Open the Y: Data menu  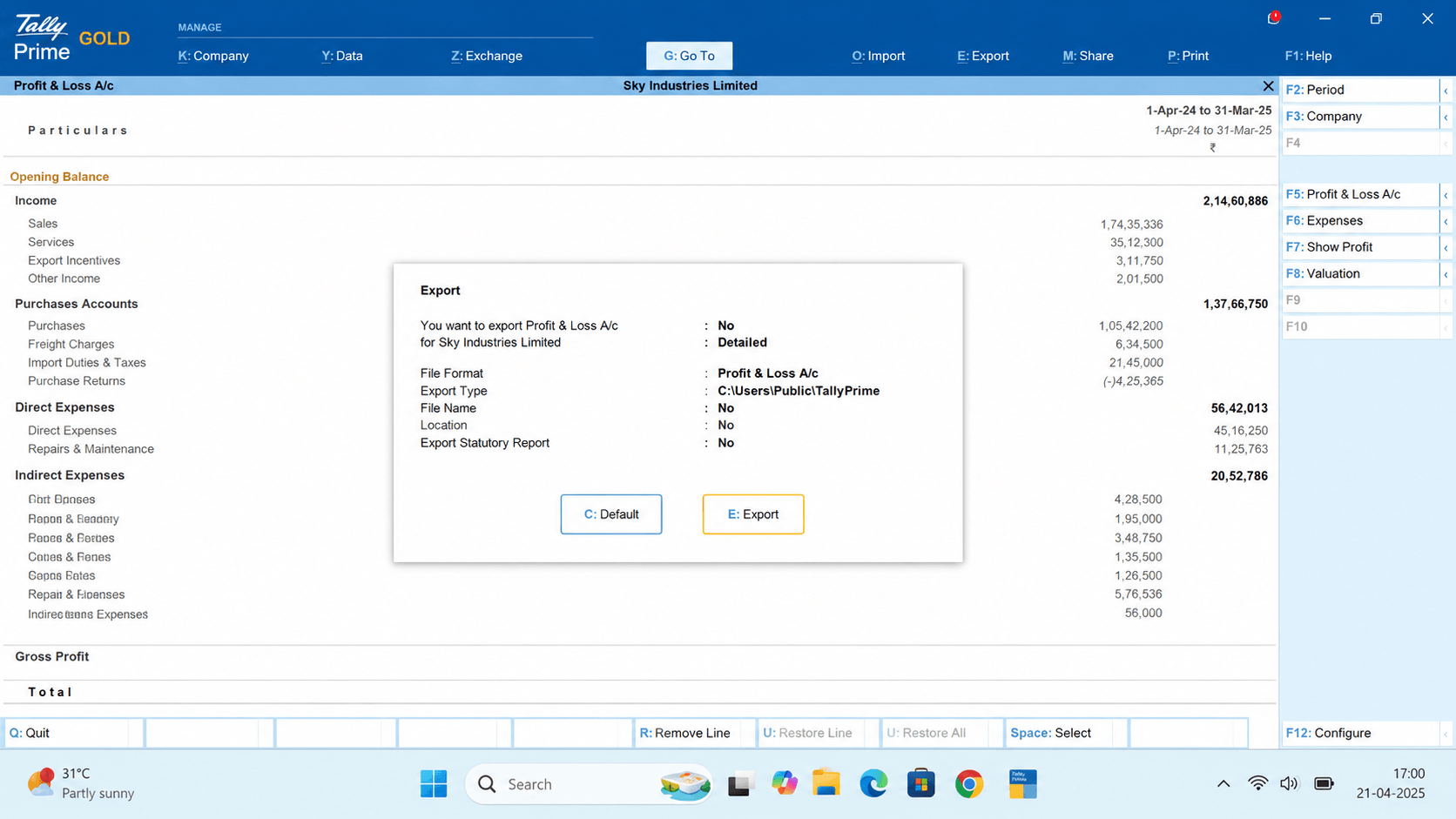(342, 56)
